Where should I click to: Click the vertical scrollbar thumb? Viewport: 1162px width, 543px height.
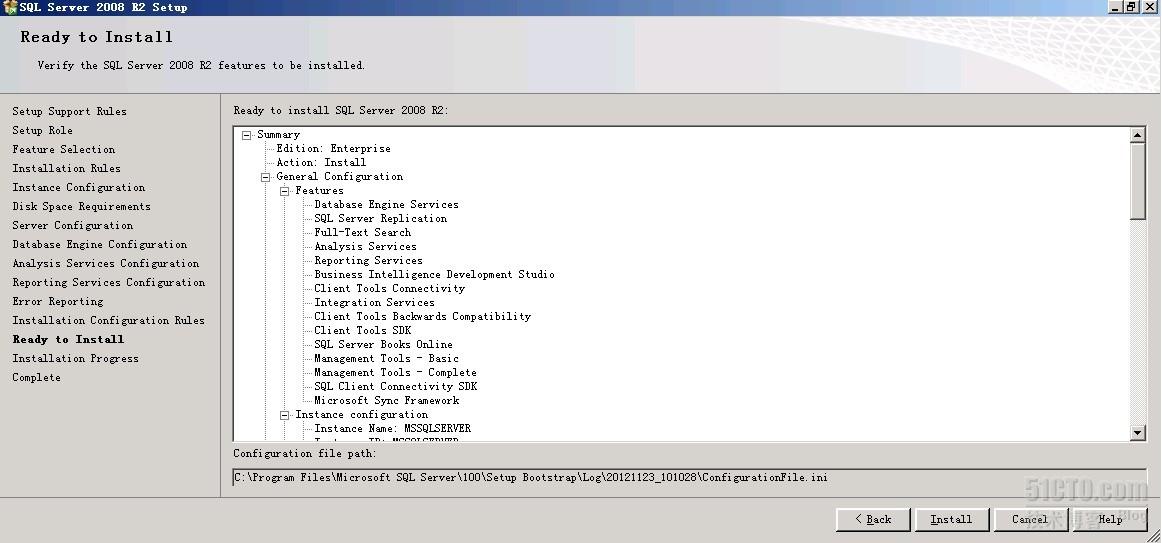tap(1138, 181)
